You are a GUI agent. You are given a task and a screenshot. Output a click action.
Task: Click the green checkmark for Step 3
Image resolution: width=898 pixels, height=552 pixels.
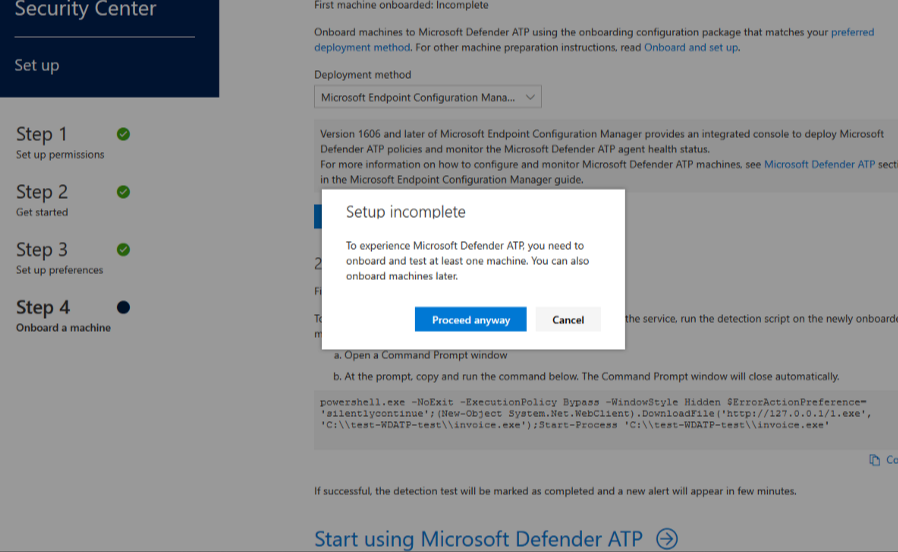123,250
